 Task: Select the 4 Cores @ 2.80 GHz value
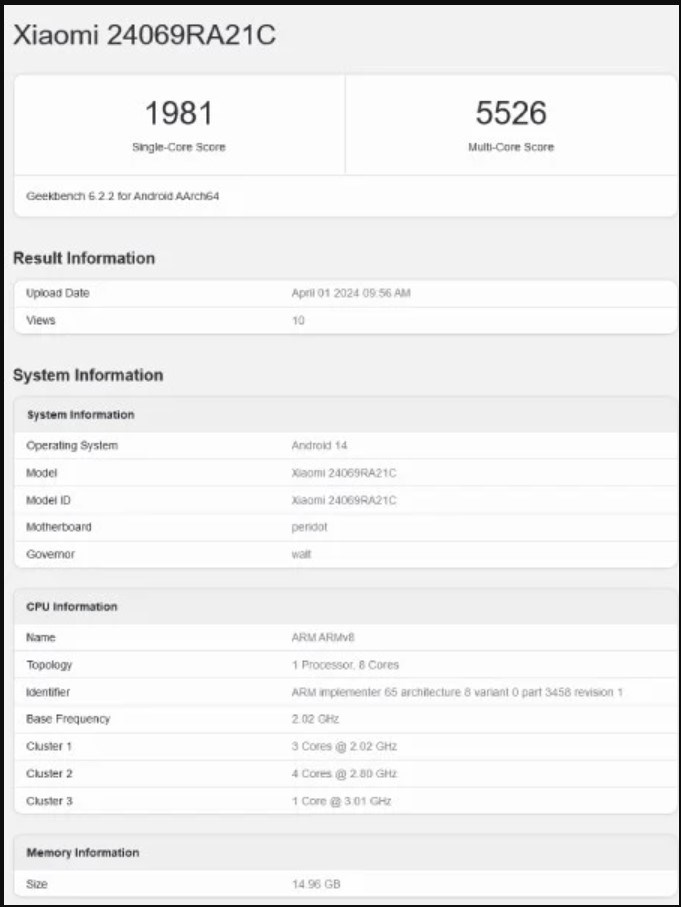344,773
